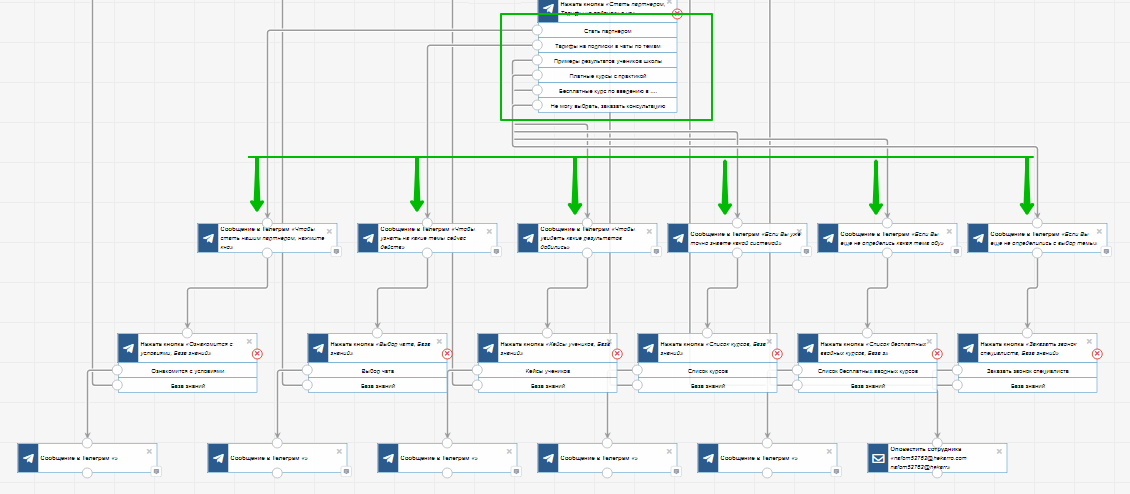Click connector port left of «Стать партнером» row

point(538,31)
